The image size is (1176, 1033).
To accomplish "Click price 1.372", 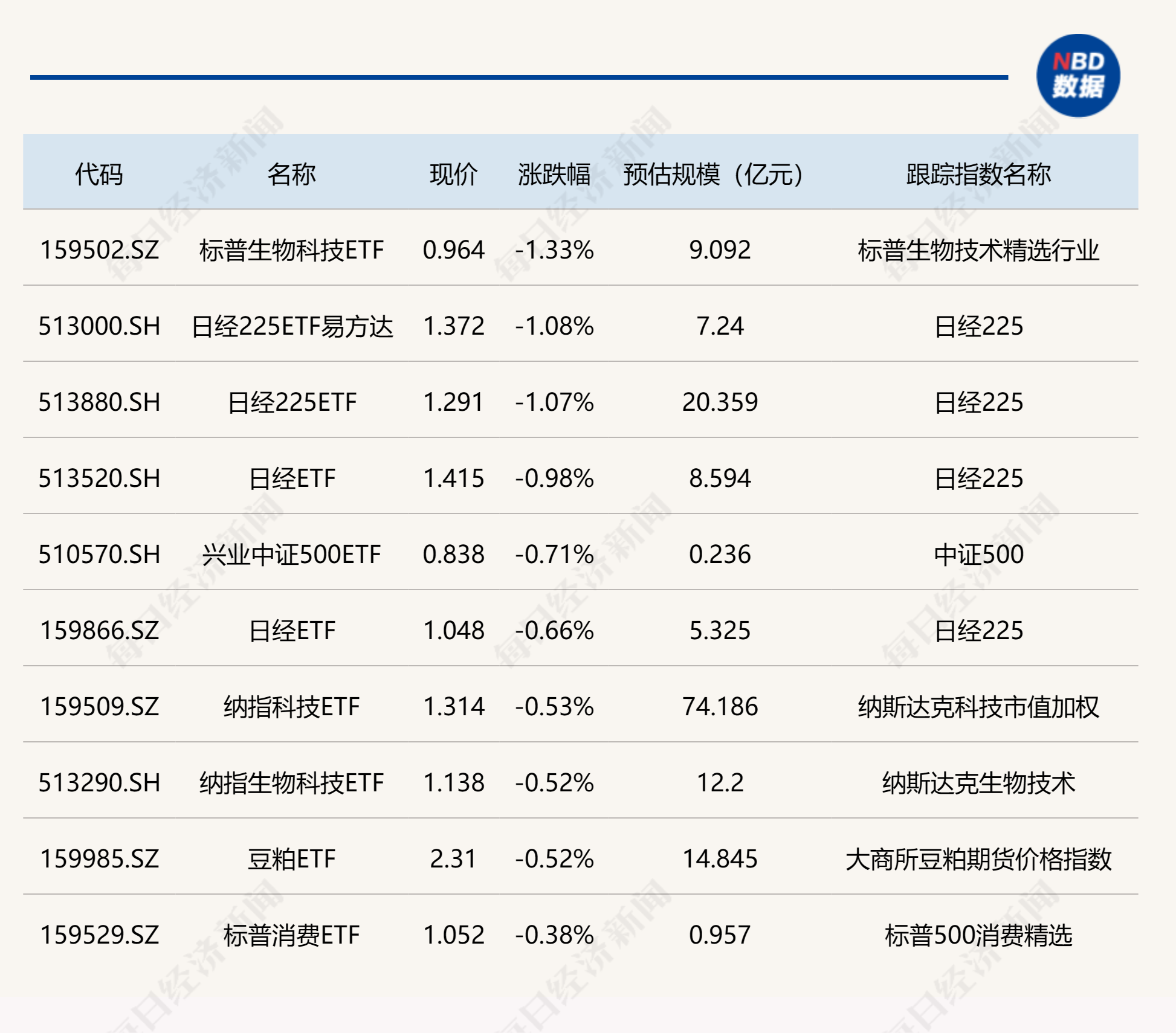I will point(454,326).
